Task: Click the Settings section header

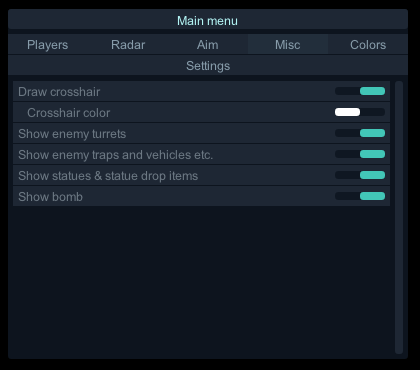Action: [208, 66]
